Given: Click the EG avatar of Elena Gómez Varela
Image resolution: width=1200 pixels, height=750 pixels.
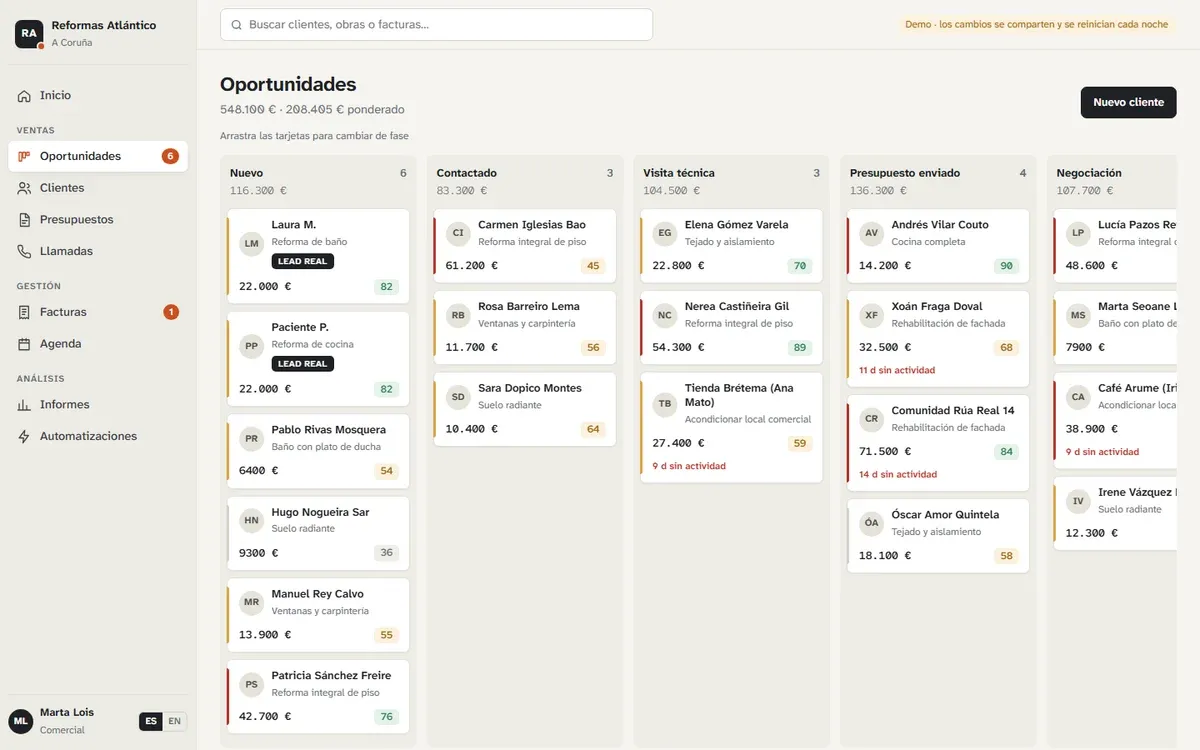Looking at the screenshot, I should pyautogui.click(x=665, y=233).
